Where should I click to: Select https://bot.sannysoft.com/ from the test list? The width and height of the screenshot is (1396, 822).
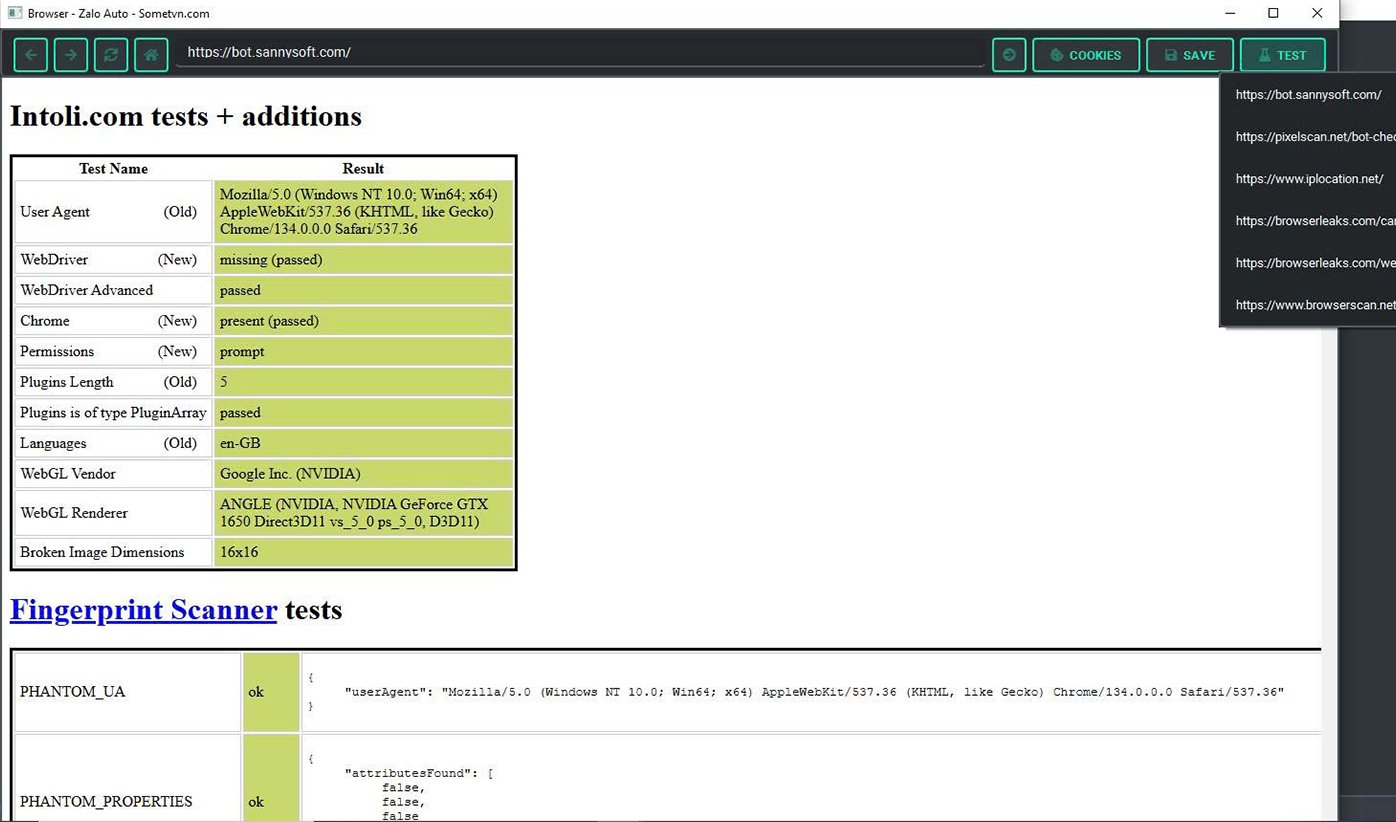1308,94
